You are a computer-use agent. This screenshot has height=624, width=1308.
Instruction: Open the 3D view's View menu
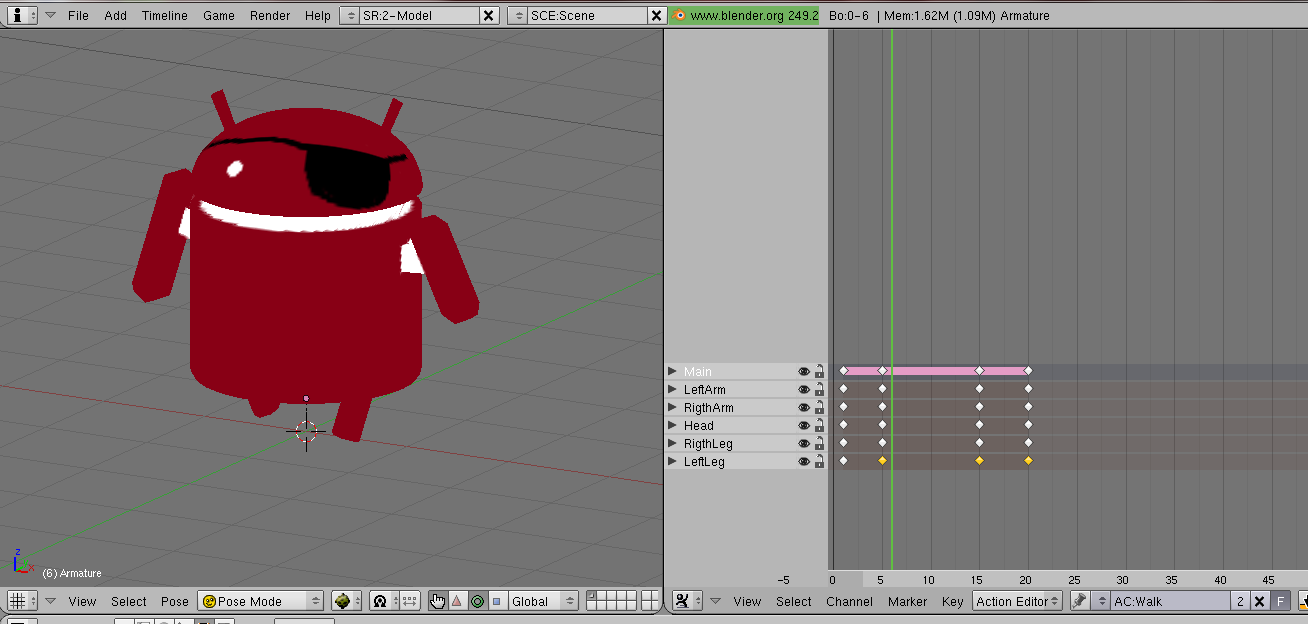[x=82, y=601]
